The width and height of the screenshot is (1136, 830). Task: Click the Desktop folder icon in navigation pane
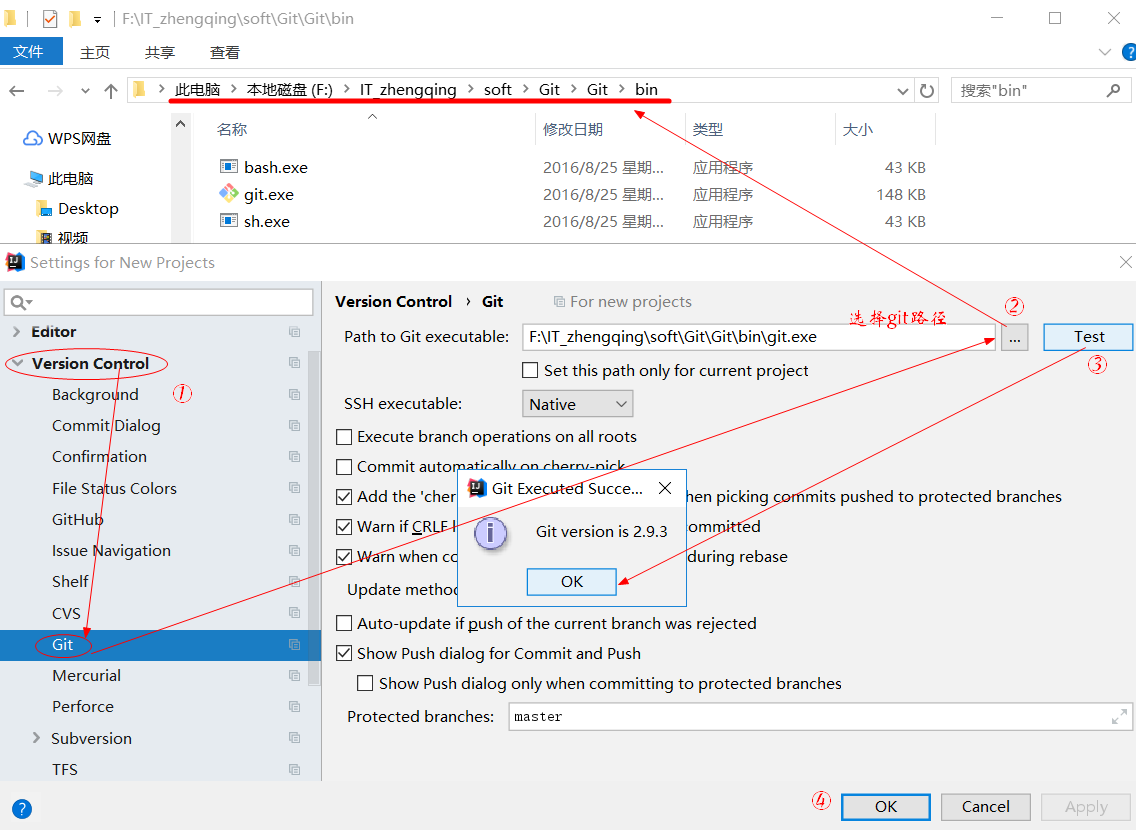(44, 209)
